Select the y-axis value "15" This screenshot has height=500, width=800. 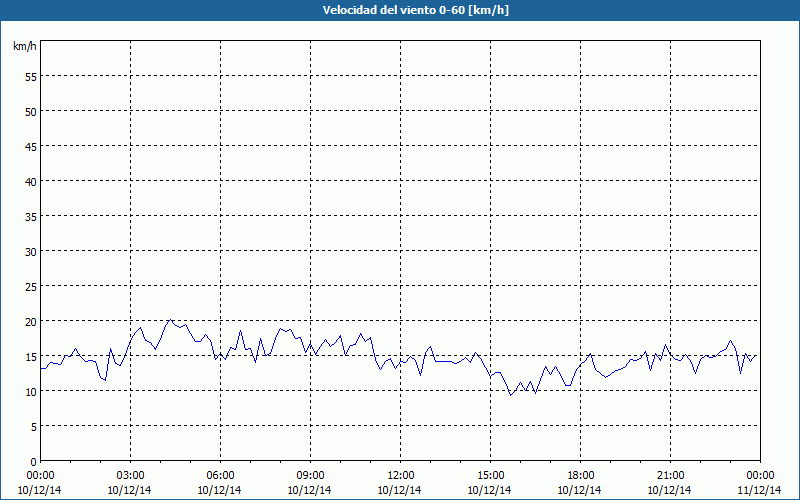[31, 357]
